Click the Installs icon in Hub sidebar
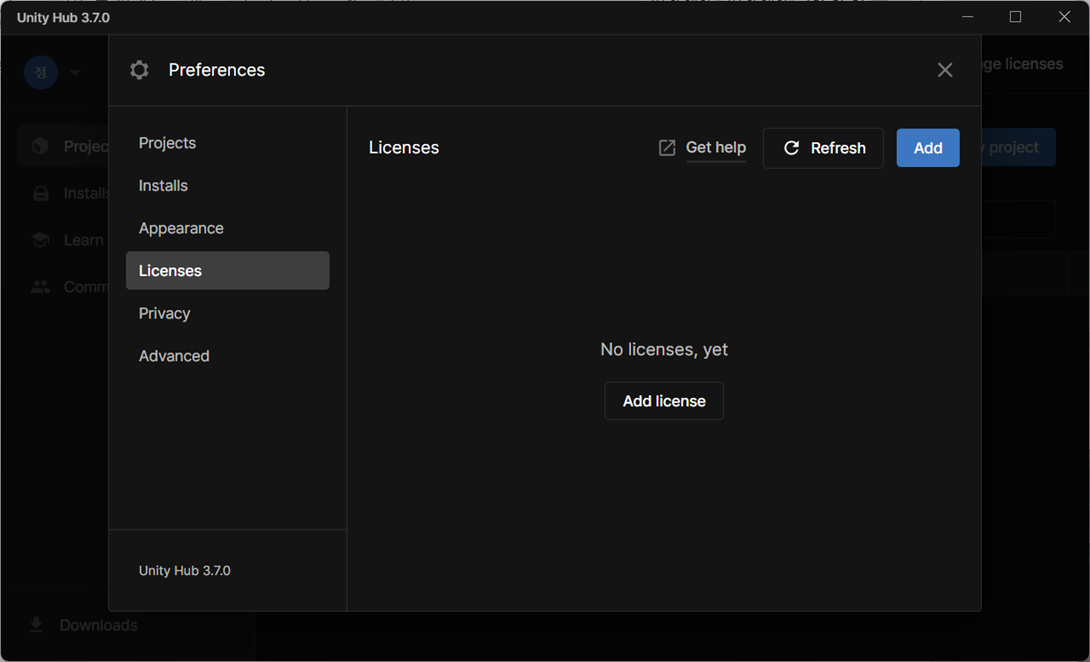The height and width of the screenshot is (662, 1090). [x=40, y=193]
